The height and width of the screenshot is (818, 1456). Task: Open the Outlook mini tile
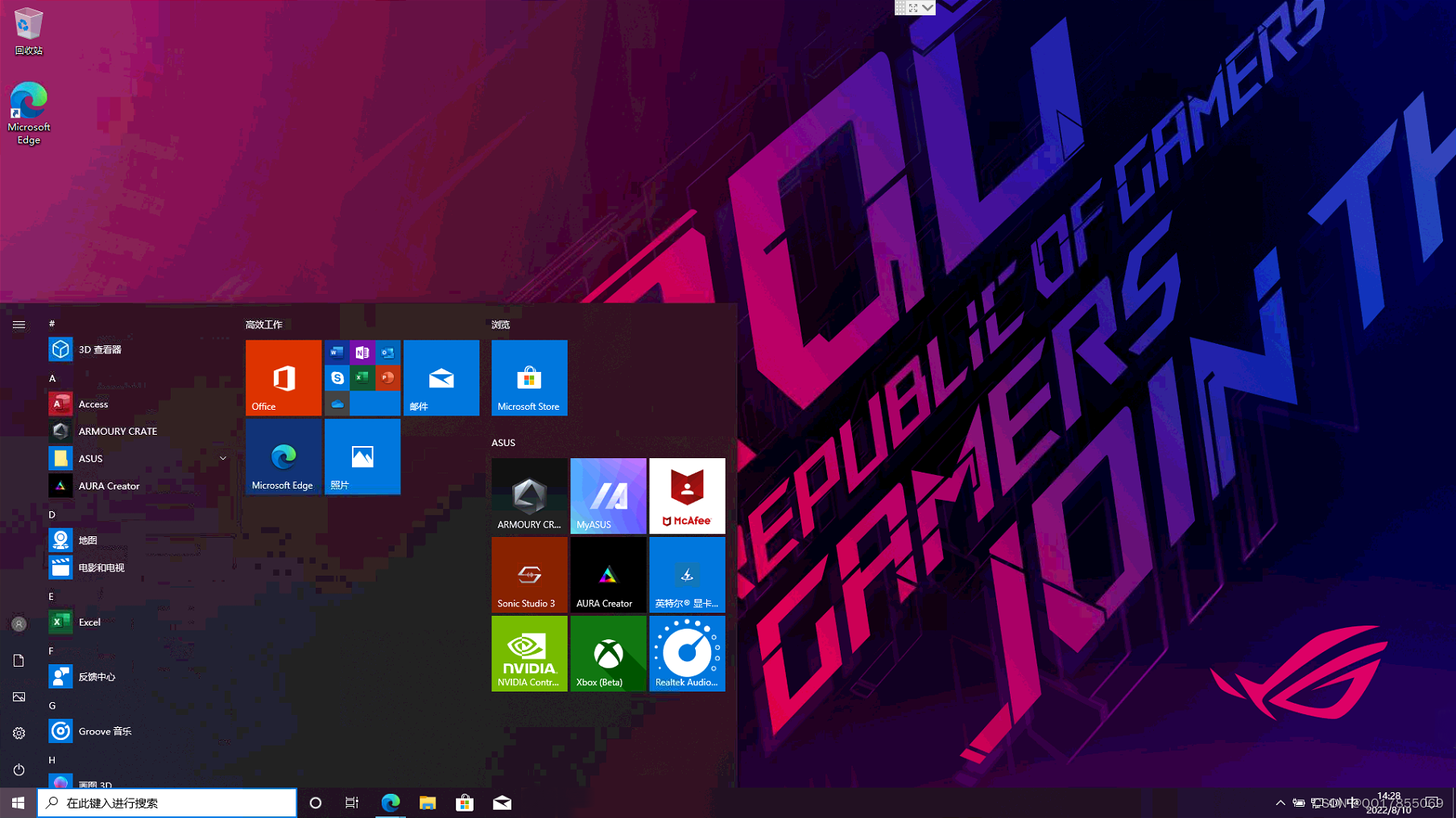point(388,352)
